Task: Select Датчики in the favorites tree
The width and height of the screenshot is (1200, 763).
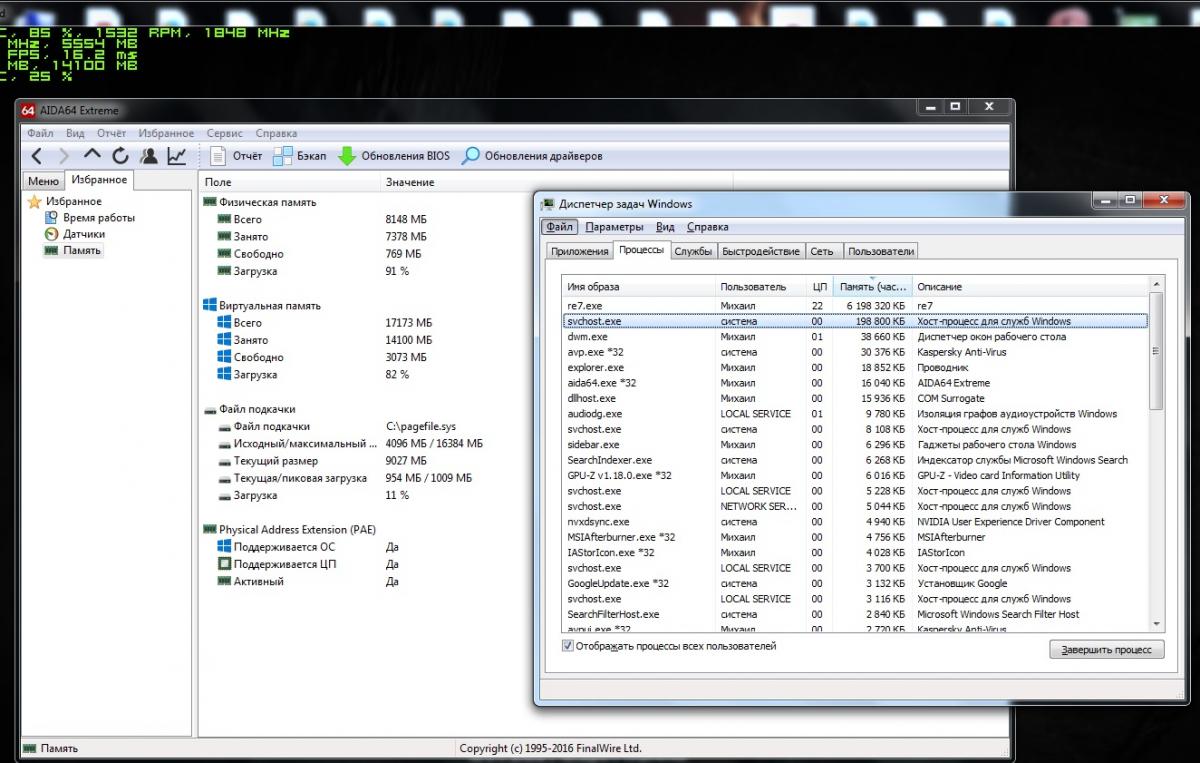Action: [x=75, y=234]
